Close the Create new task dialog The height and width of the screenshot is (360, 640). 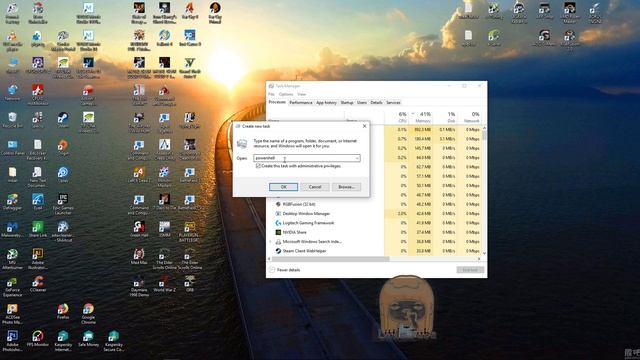(x=364, y=126)
